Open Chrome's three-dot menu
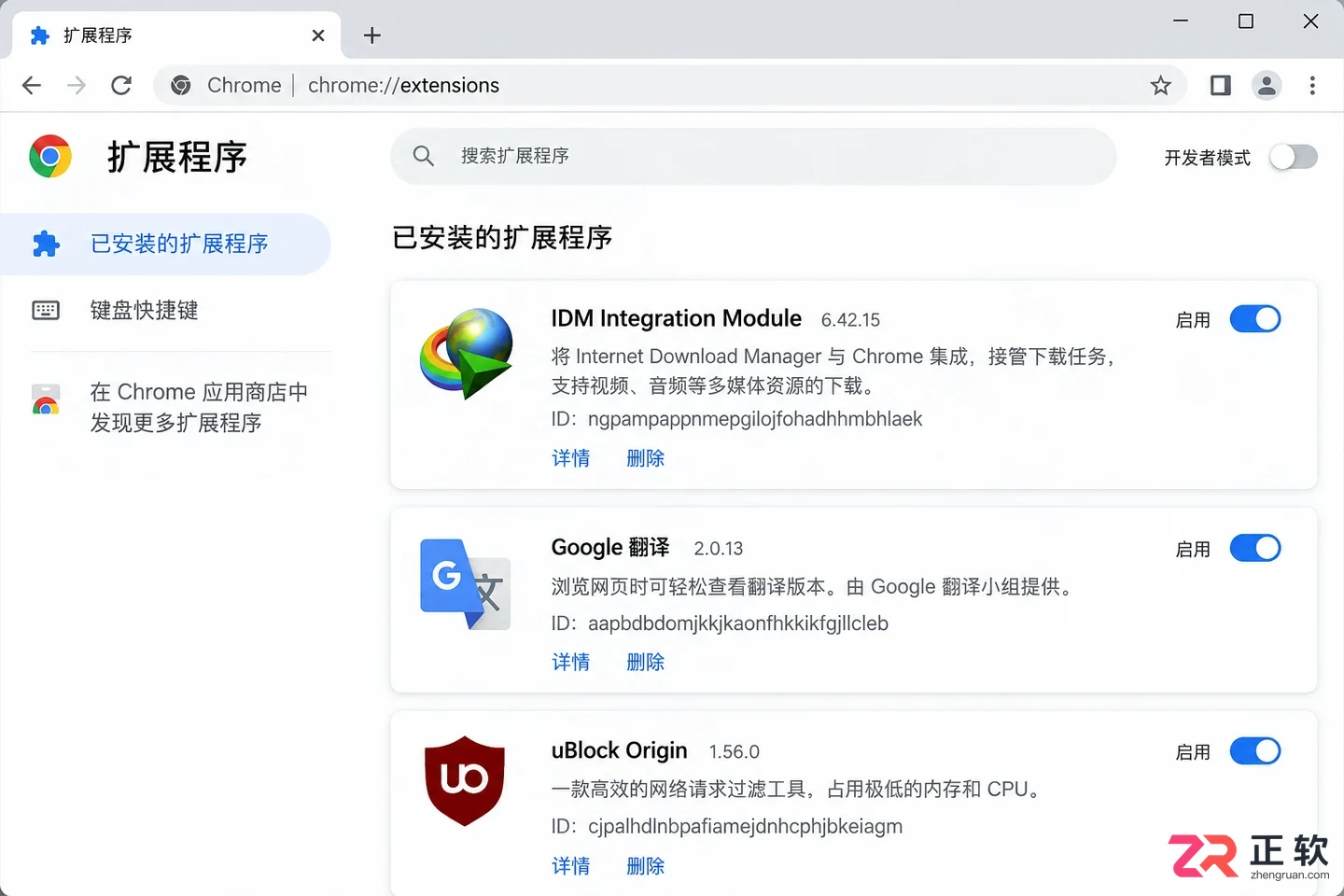 [1312, 86]
